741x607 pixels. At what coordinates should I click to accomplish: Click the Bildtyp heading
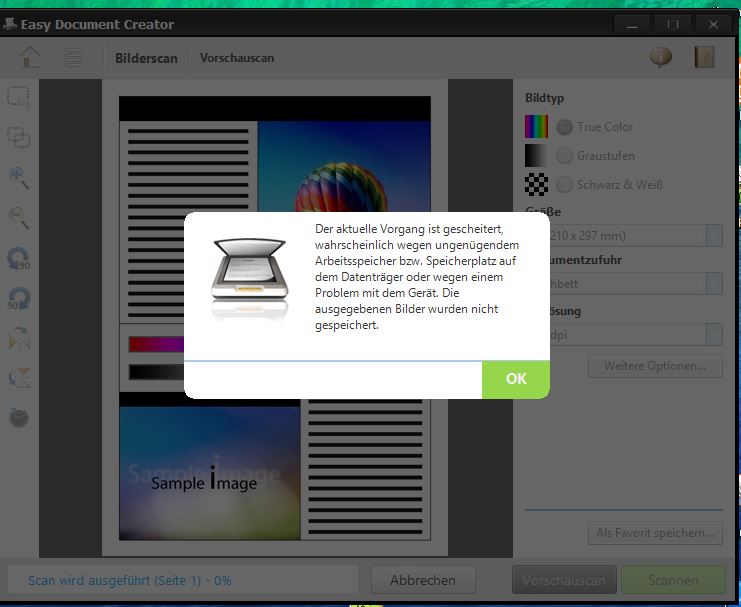tap(544, 98)
